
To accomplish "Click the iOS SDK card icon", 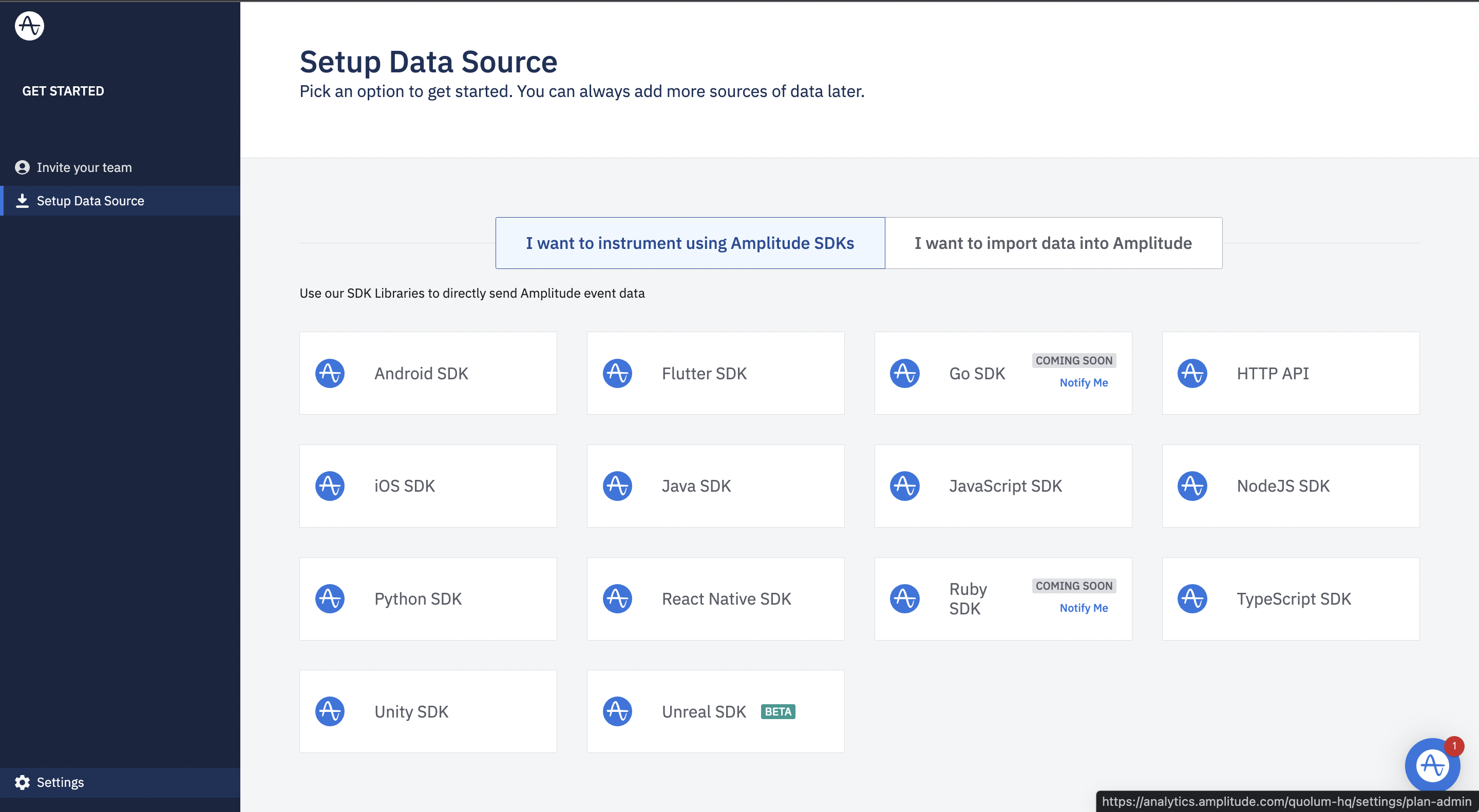I will (330, 486).
